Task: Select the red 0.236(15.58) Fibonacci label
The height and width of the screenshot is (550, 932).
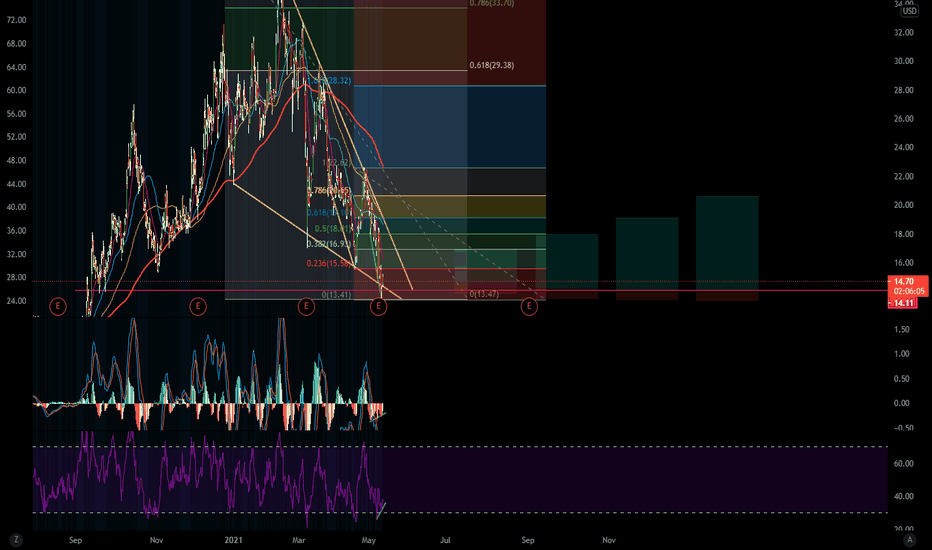Action: click(330, 263)
